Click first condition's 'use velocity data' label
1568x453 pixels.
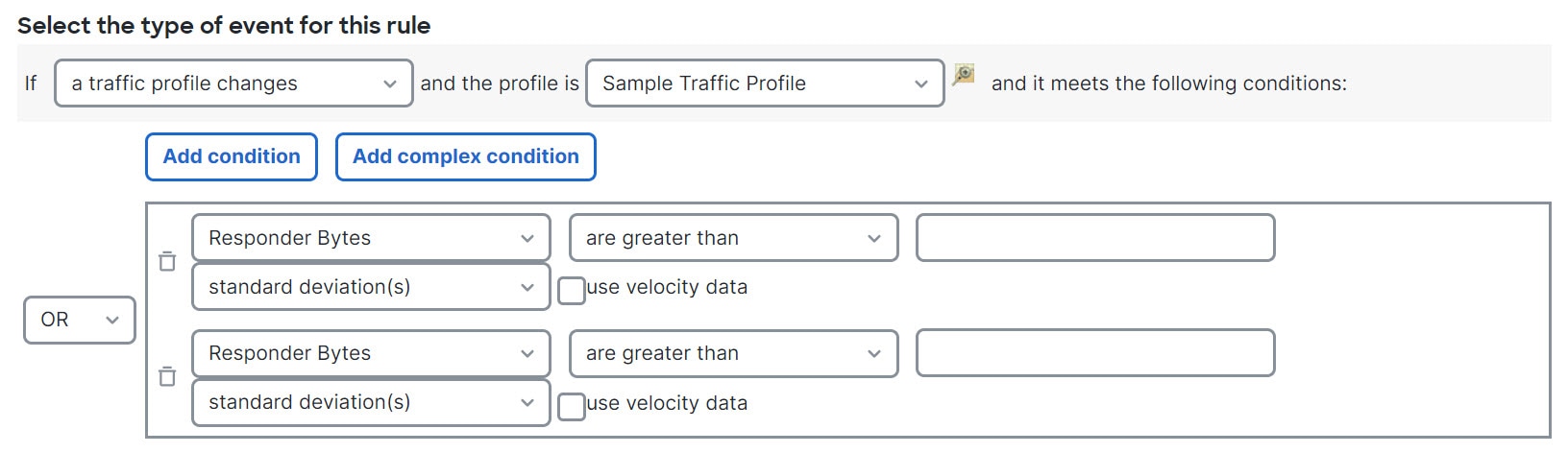coord(667,287)
